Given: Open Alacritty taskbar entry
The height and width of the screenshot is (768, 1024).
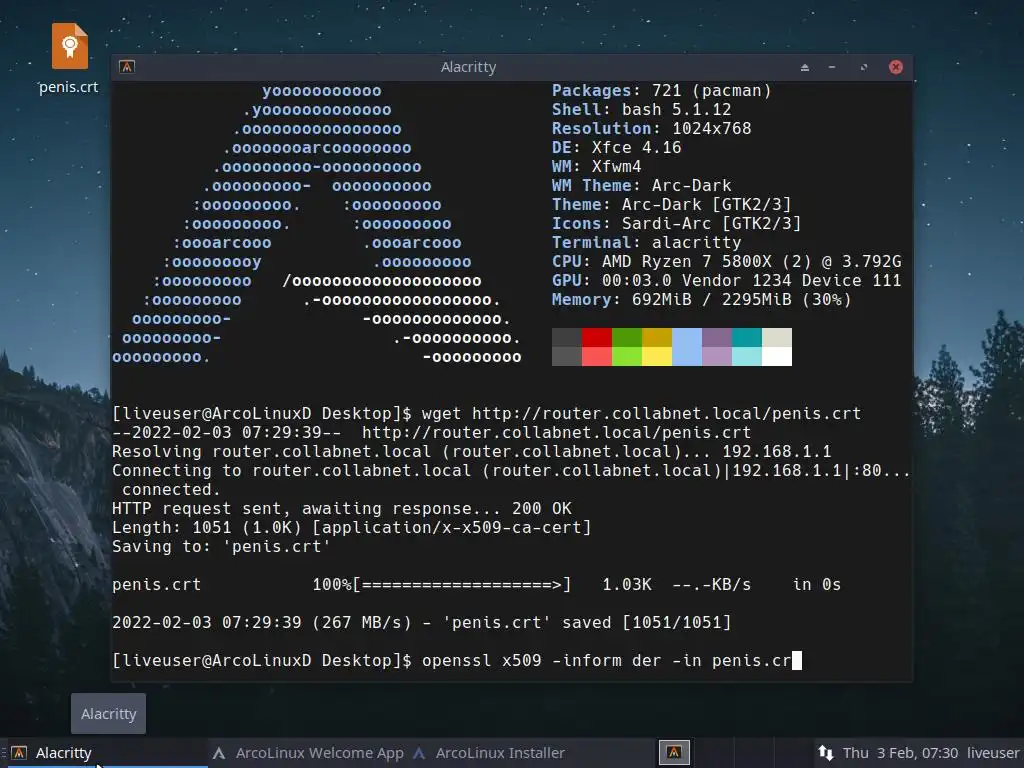Looking at the screenshot, I should coord(104,753).
